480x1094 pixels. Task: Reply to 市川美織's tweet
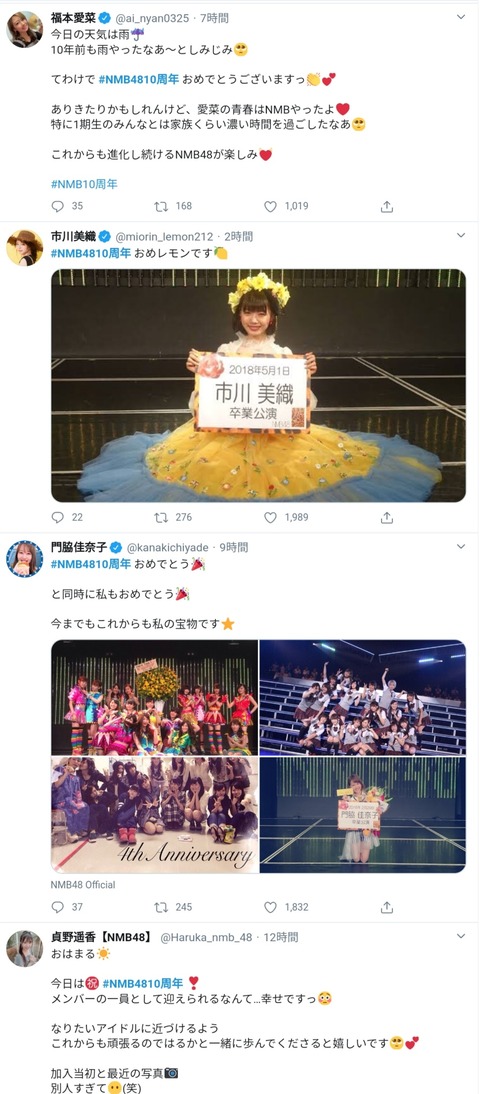tap(58, 518)
